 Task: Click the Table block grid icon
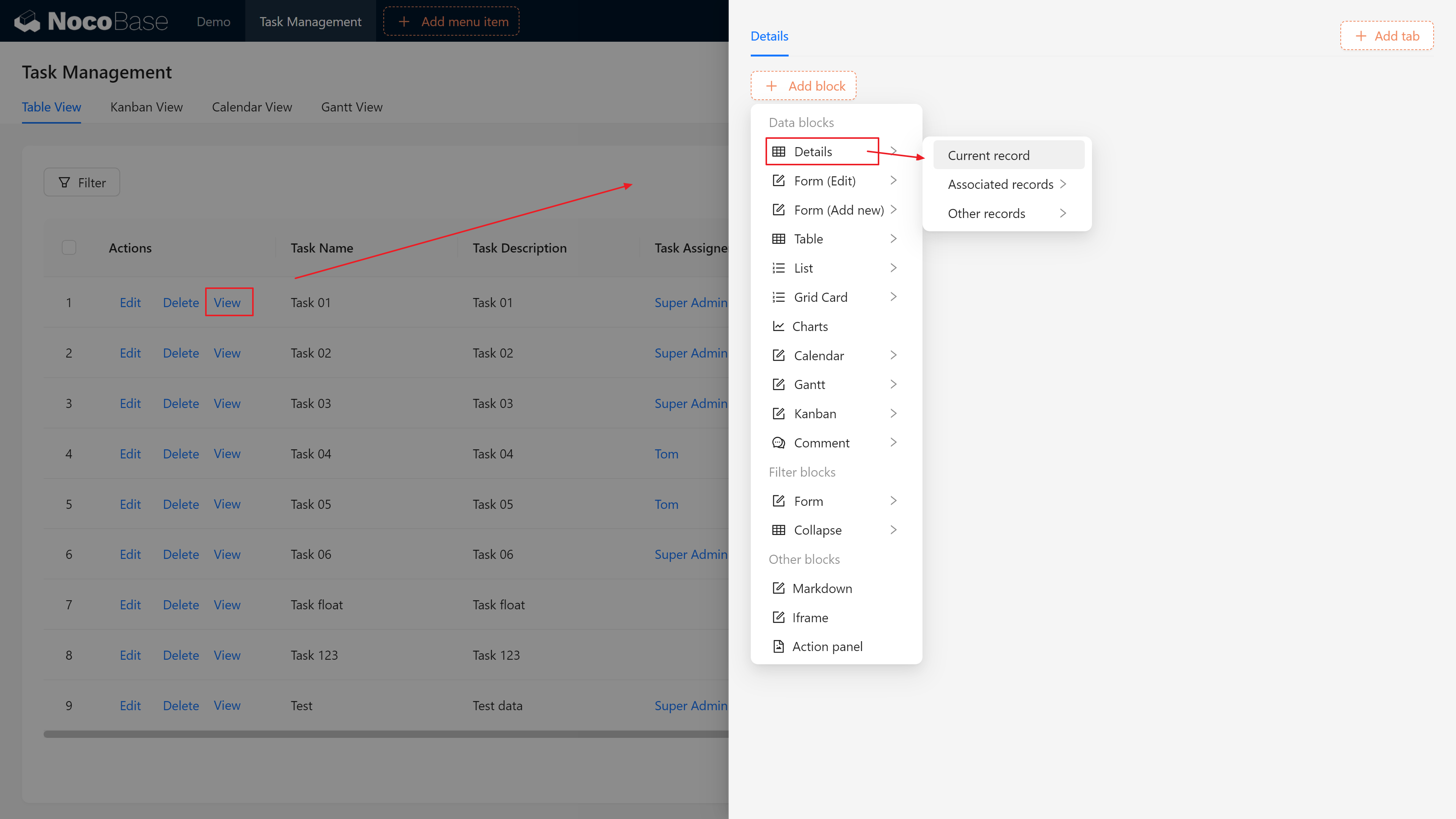[778, 238]
